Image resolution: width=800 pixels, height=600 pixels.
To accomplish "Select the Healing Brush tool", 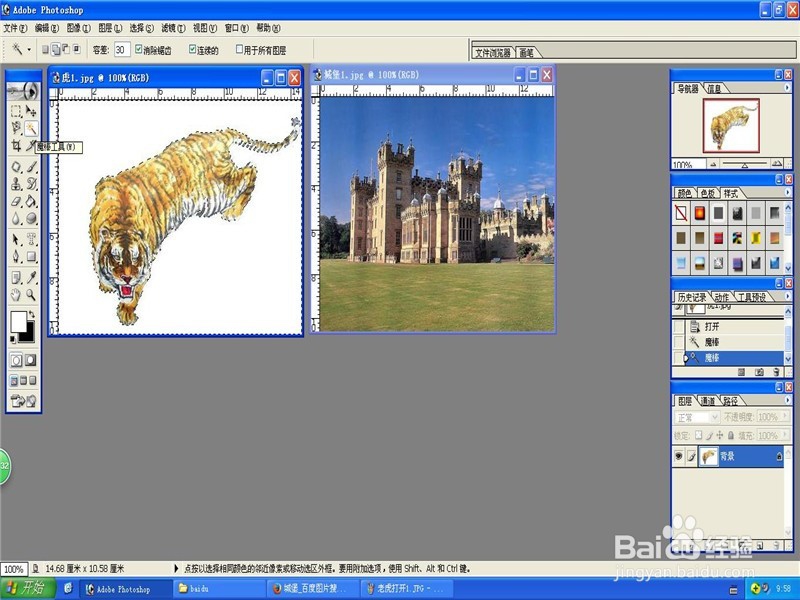I will [16, 167].
